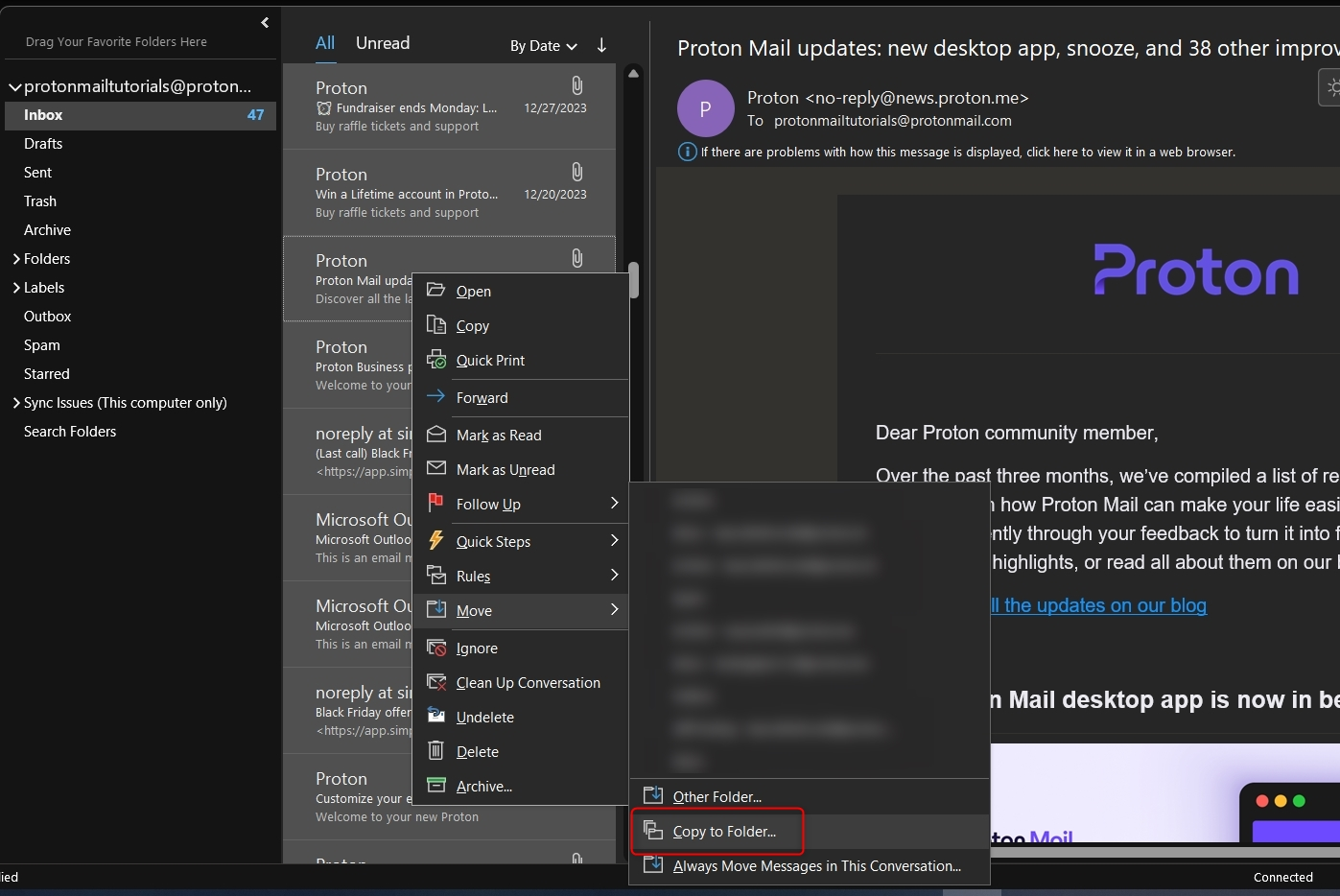Open the By Date sort dropdown
1340x896 pixels.
543,45
